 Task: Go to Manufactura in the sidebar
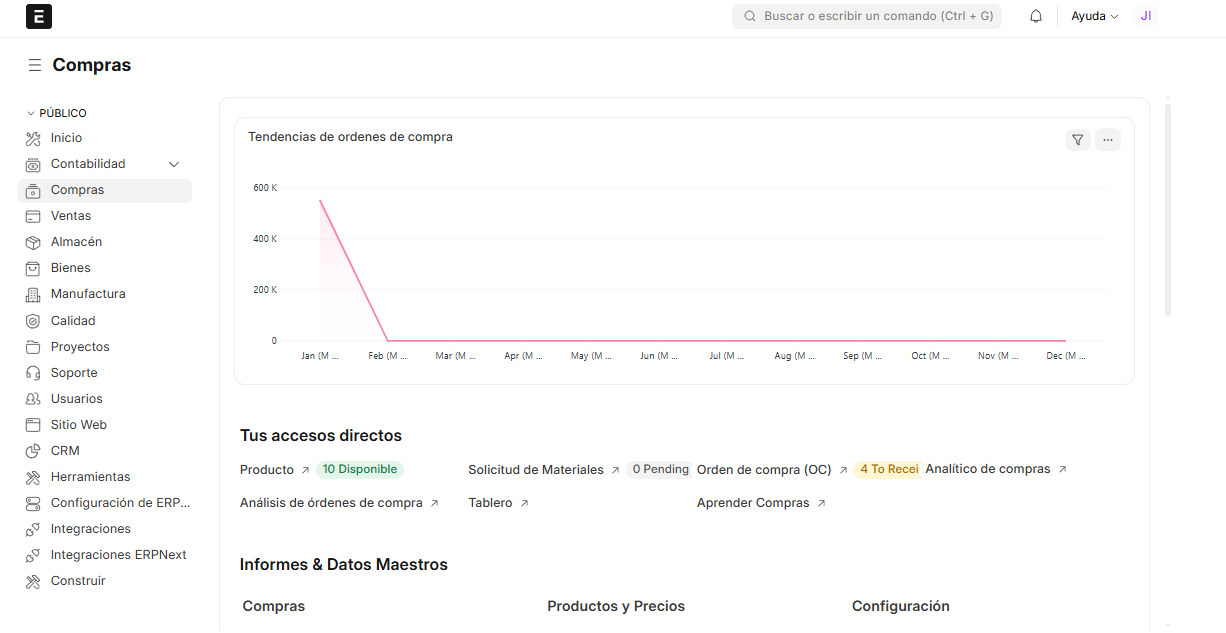[x=88, y=294]
